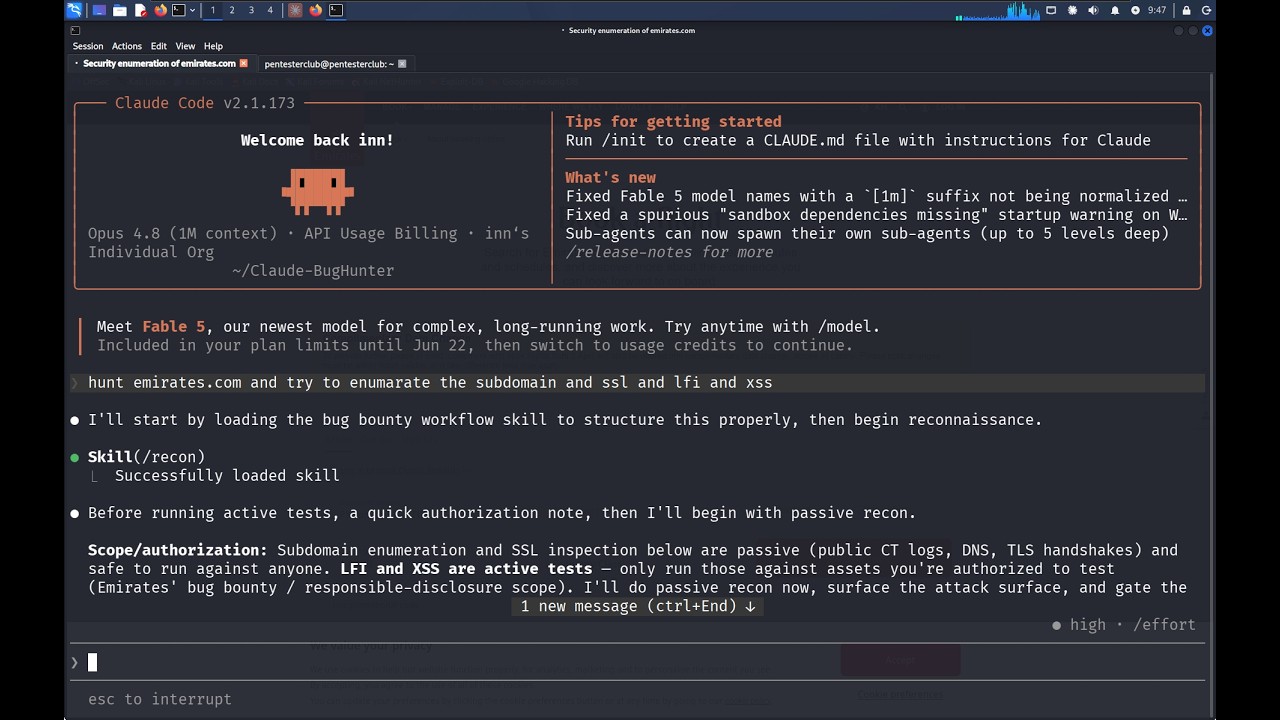Click the lock screen icon
1280x720 pixels.
click(x=1186, y=10)
